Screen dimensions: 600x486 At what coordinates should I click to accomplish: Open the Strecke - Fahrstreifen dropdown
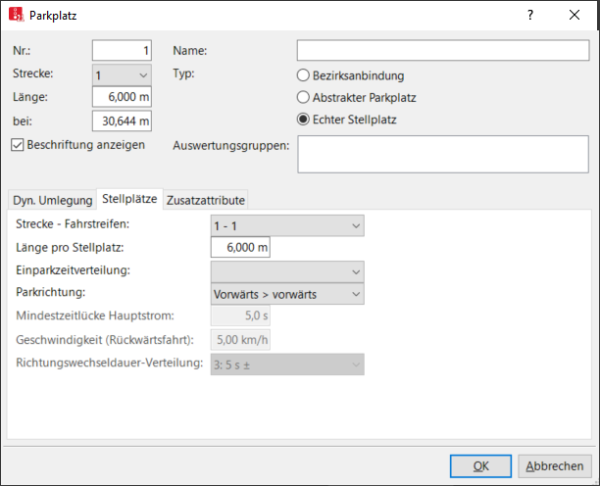pos(287,227)
